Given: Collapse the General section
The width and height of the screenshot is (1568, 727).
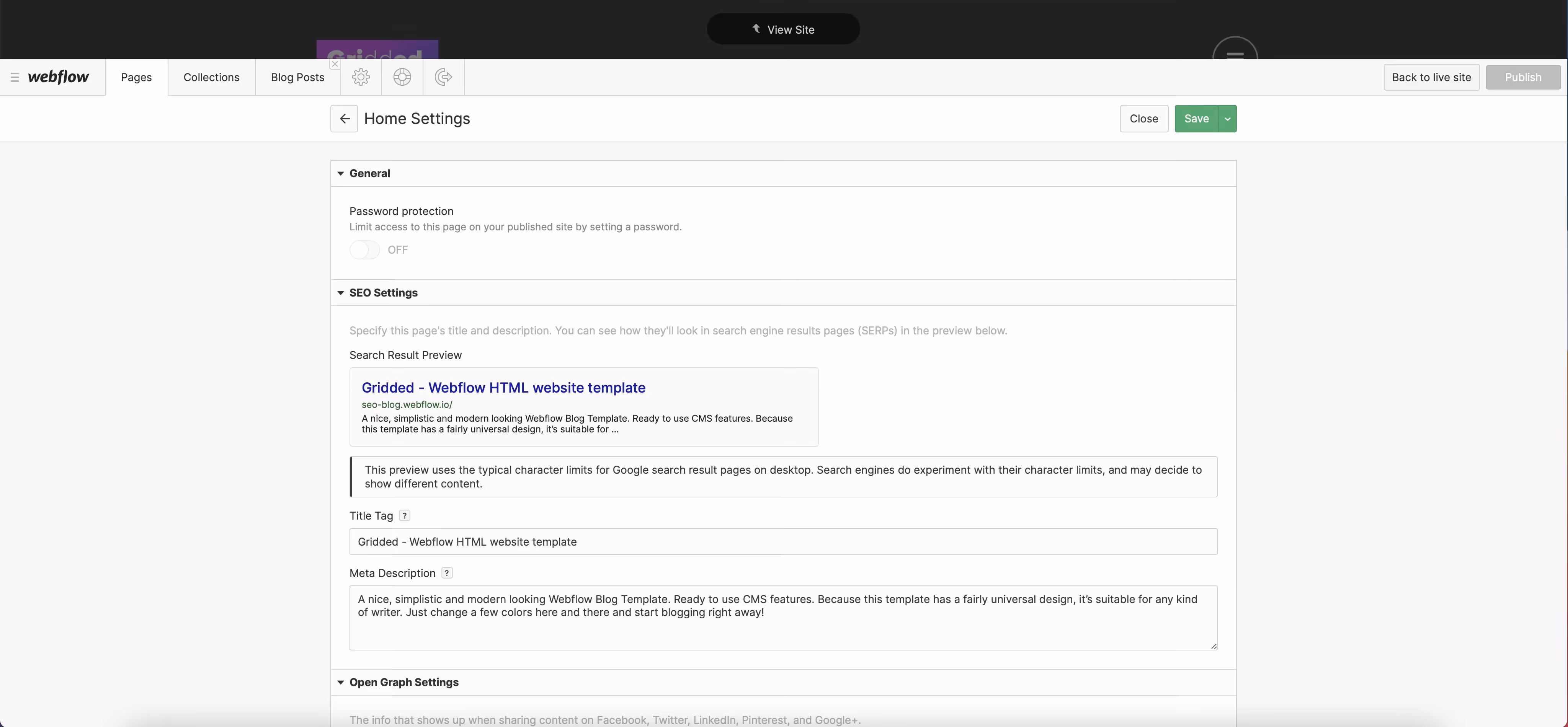Looking at the screenshot, I should tap(340, 173).
